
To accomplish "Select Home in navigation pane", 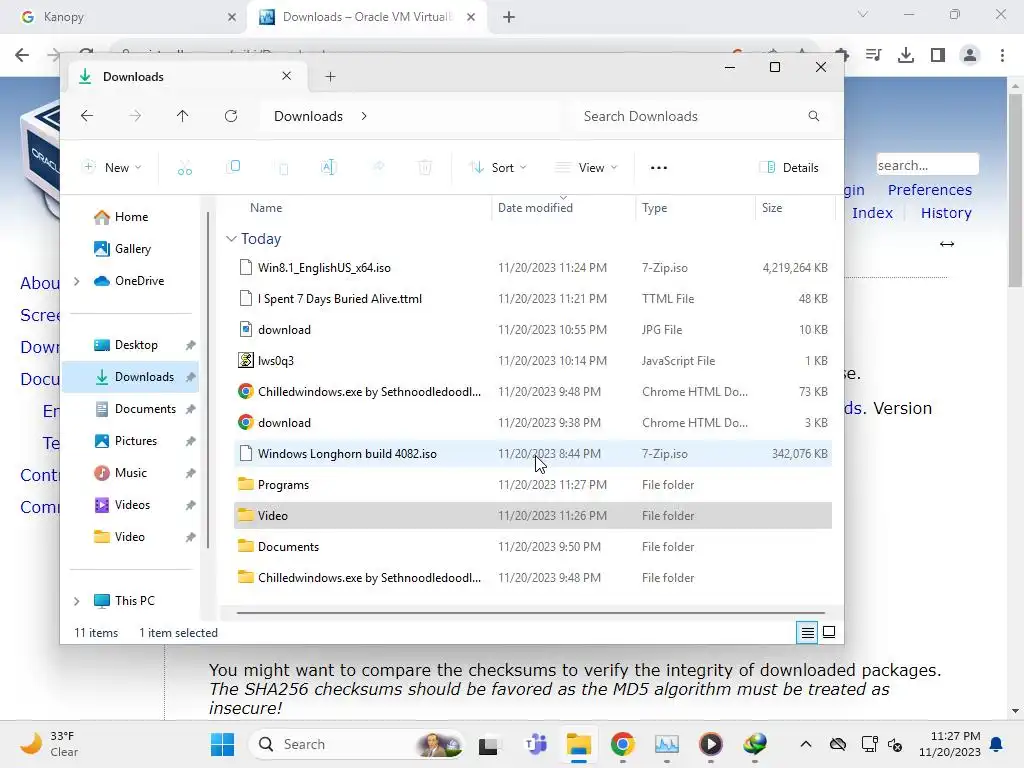I will pyautogui.click(x=131, y=217).
